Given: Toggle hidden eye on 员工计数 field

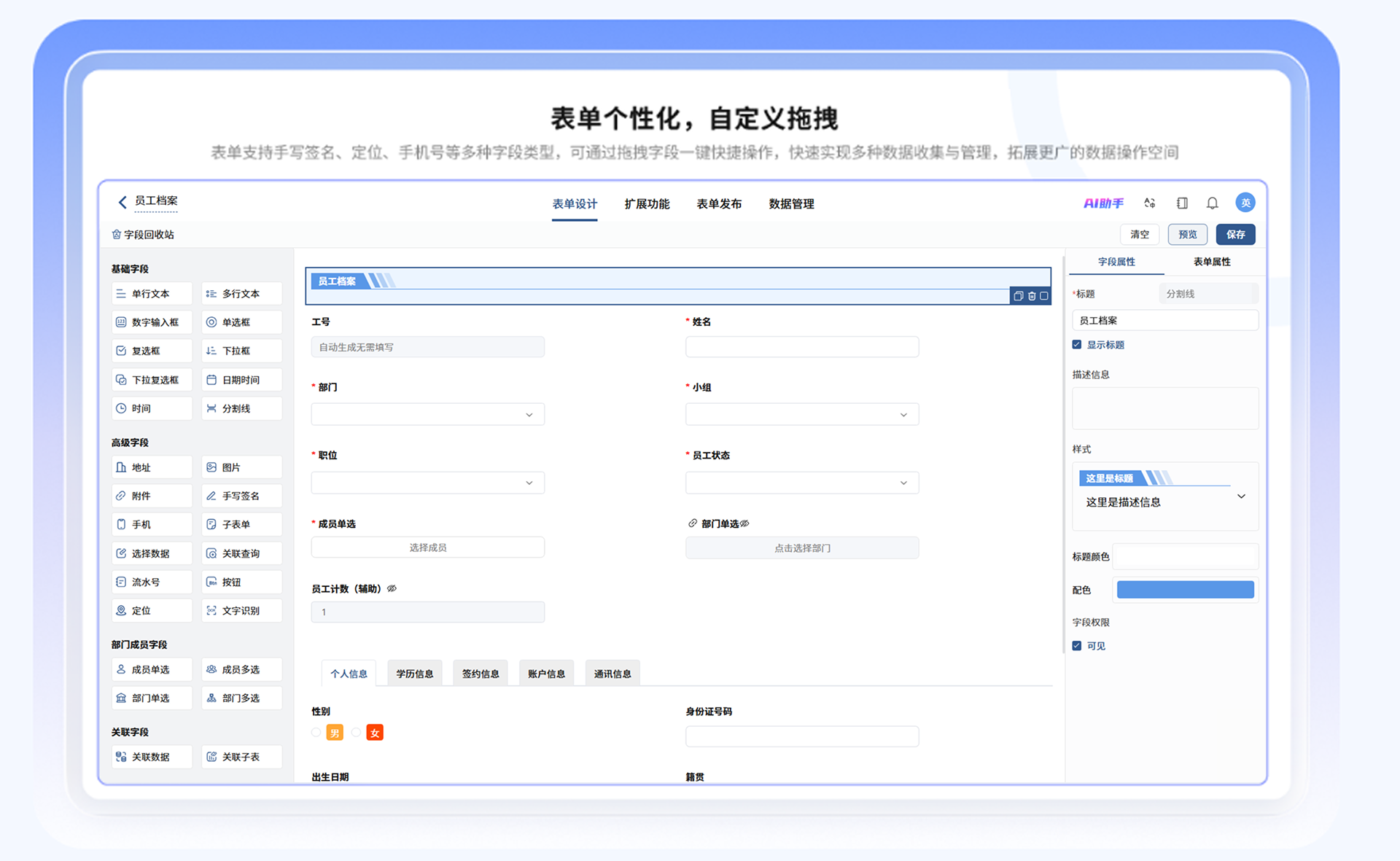Looking at the screenshot, I should (x=392, y=588).
